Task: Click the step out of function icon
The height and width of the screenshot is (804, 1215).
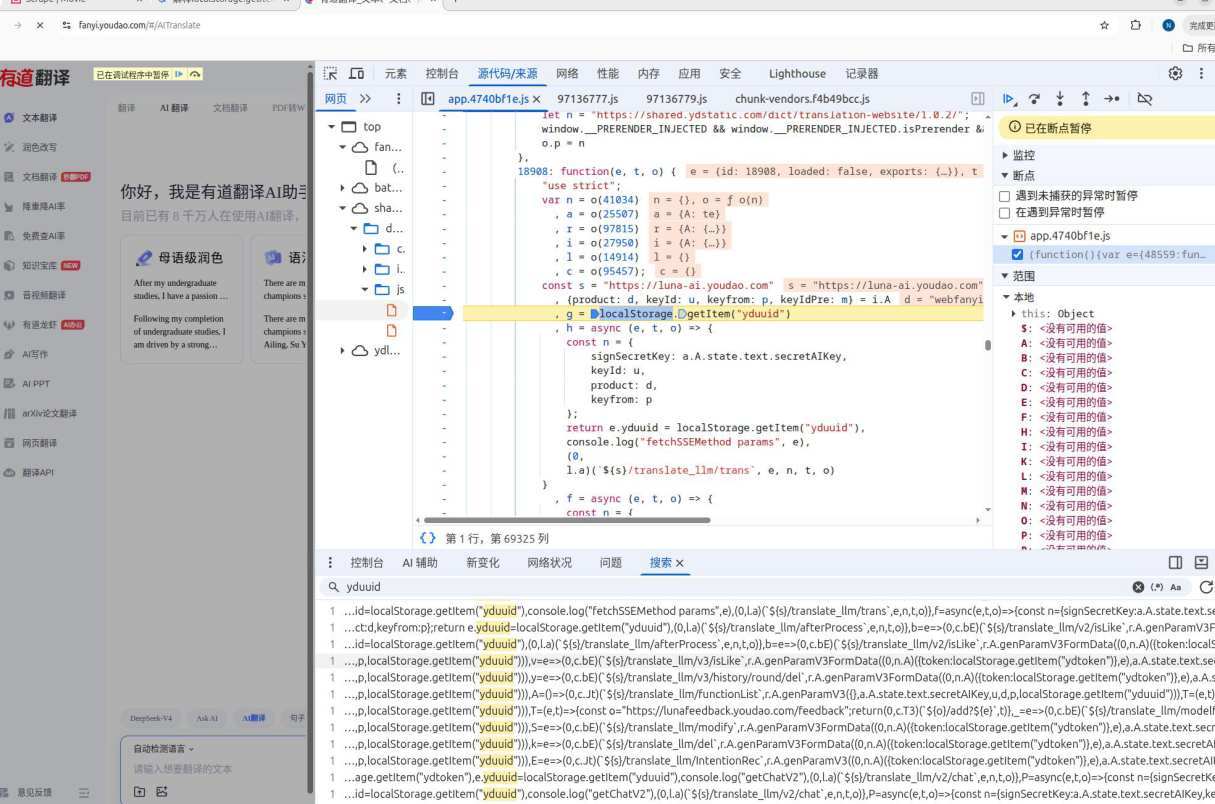Action: (1085, 99)
